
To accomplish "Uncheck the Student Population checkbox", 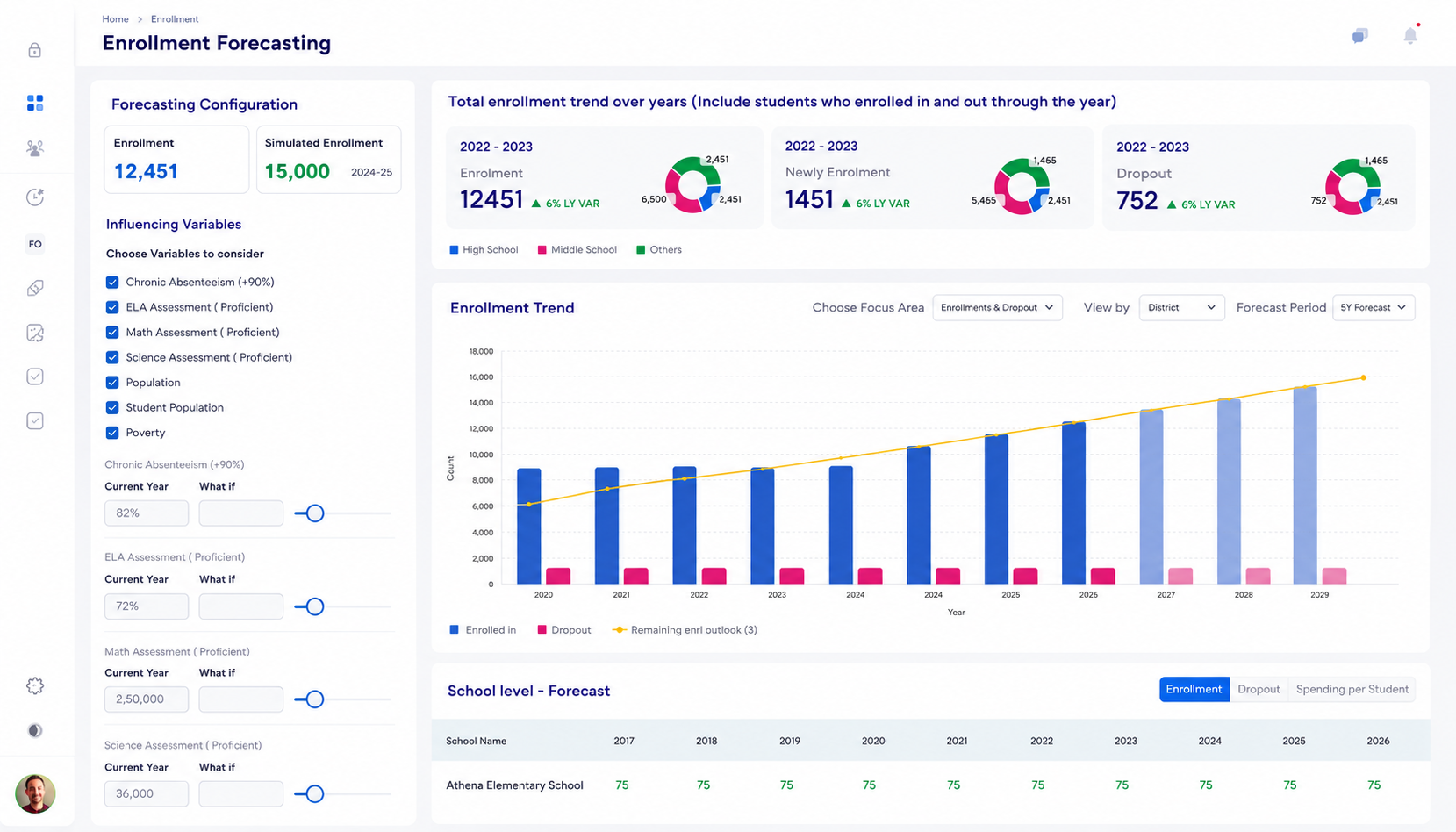I will point(112,407).
